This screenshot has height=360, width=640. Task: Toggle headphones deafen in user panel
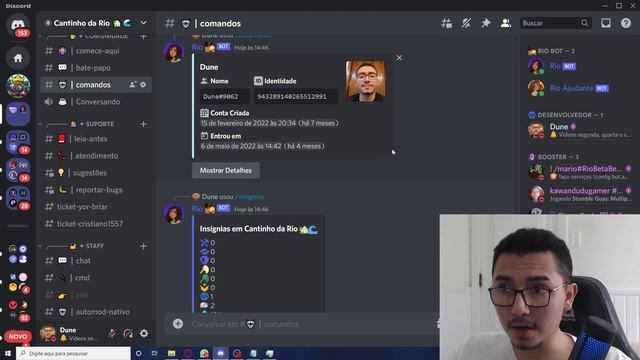pos(128,333)
